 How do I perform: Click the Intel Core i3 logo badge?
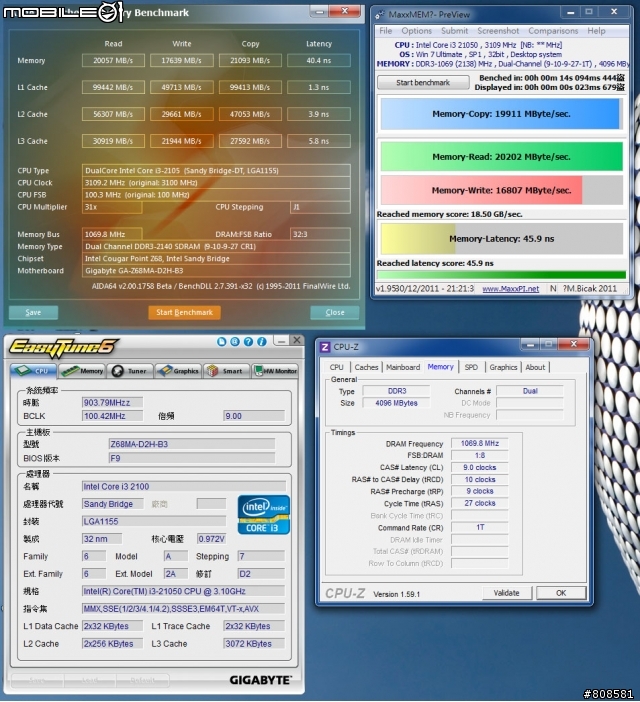pos(264,514)
